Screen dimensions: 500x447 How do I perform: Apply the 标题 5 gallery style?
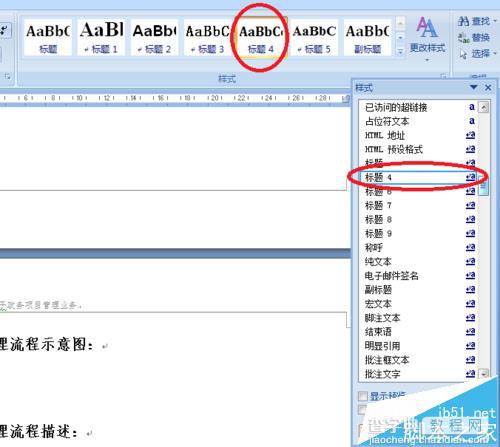[x=314, y=37]
